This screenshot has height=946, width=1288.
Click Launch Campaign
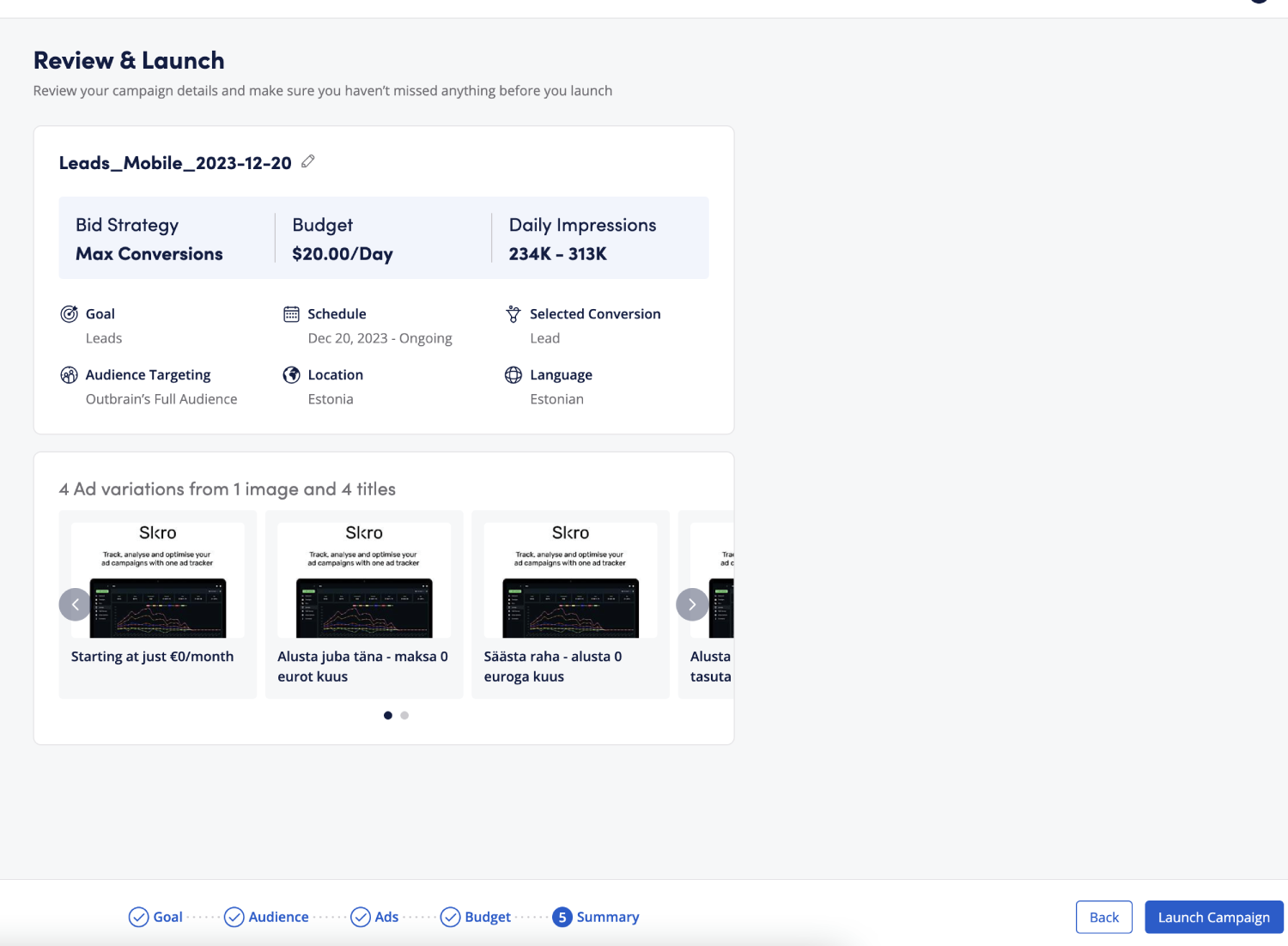pyautogui.click(x=1214, y=917)
